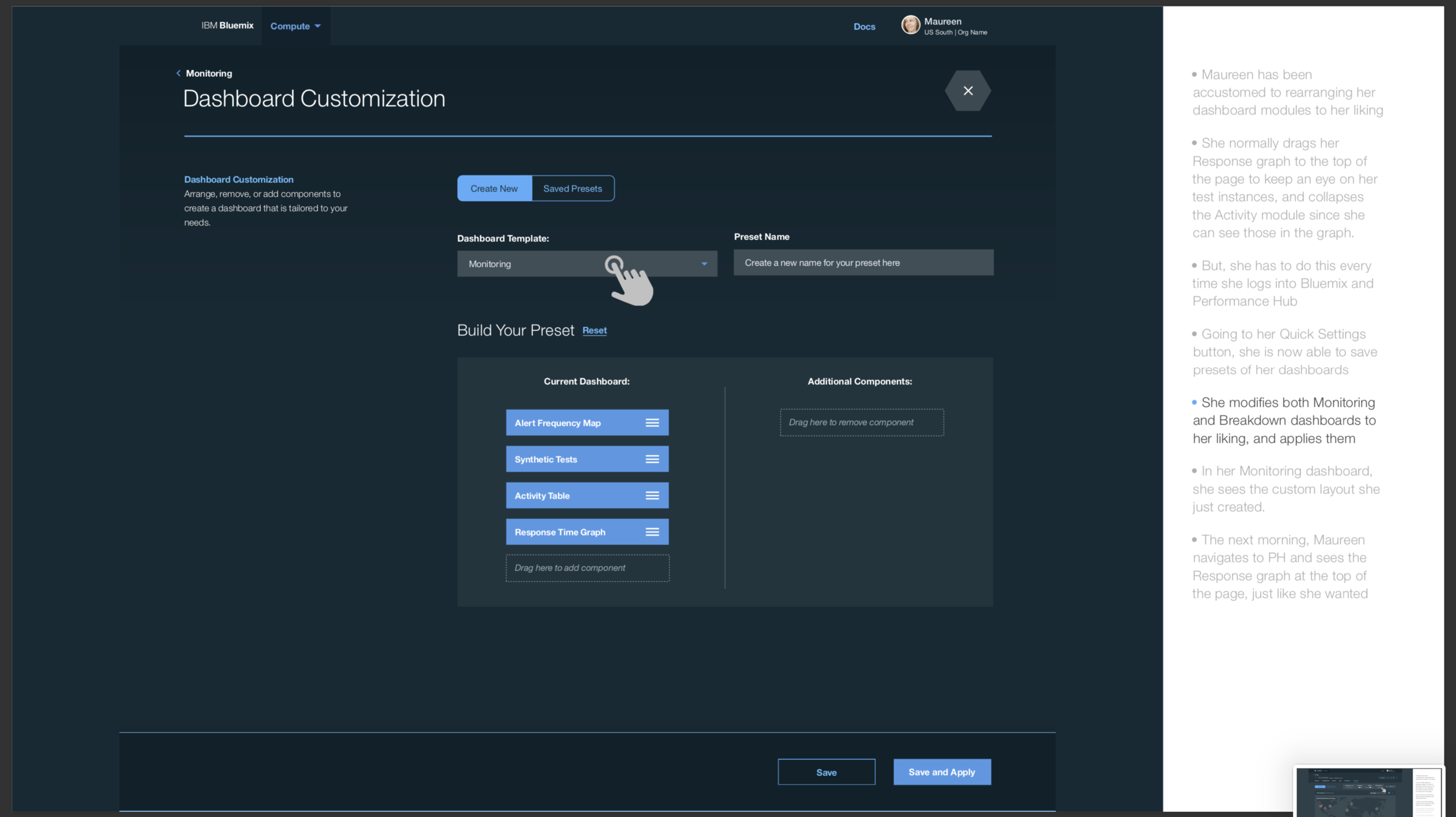Switch to Saved Presets toggle option
Viewport: 1456px width, 817px height.
pyautogui.click(x=572, y=189)
